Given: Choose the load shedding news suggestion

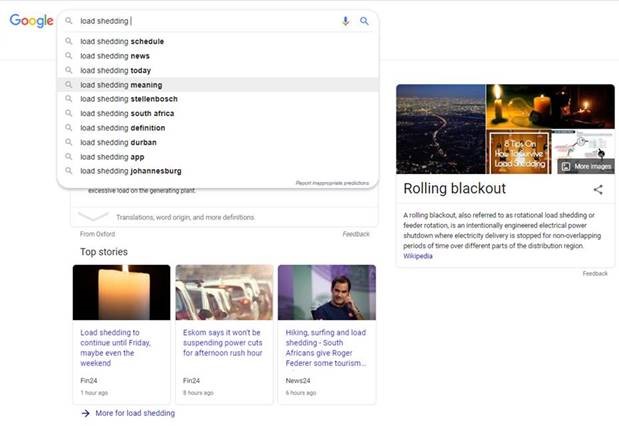Looking at the screenshot, I should coord(115,56).
